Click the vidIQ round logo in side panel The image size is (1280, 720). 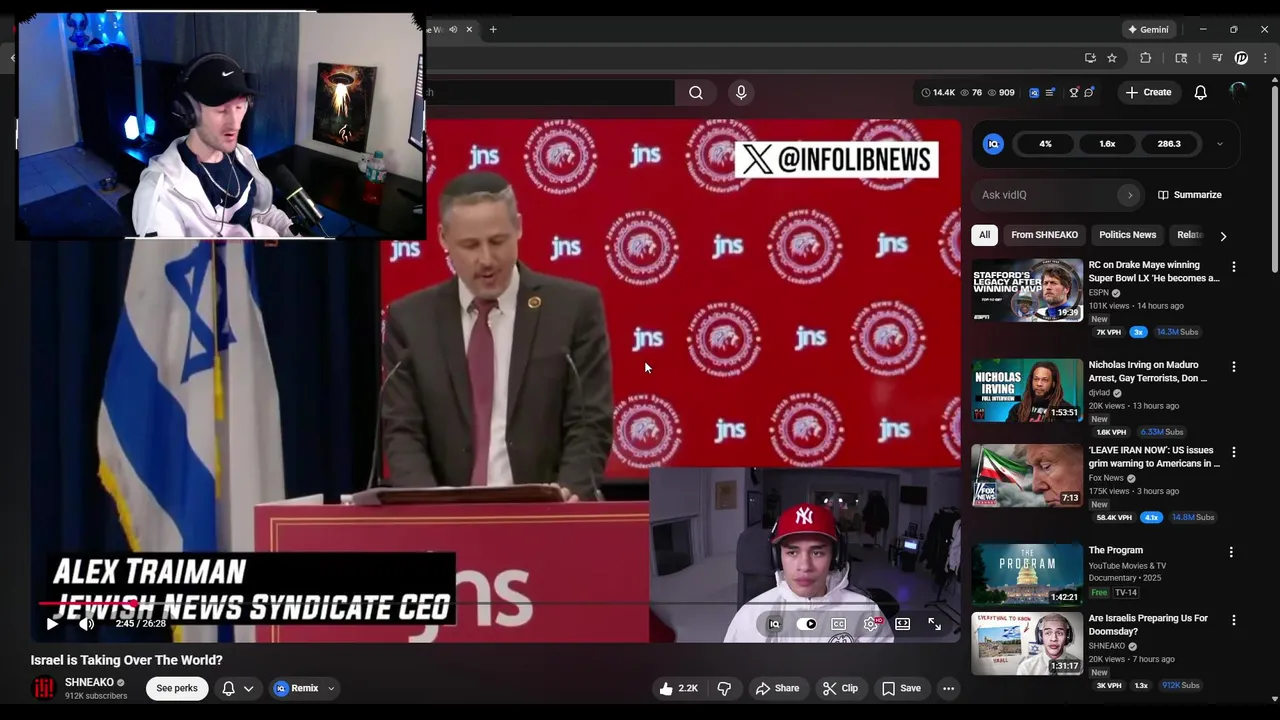pos(993,144)
